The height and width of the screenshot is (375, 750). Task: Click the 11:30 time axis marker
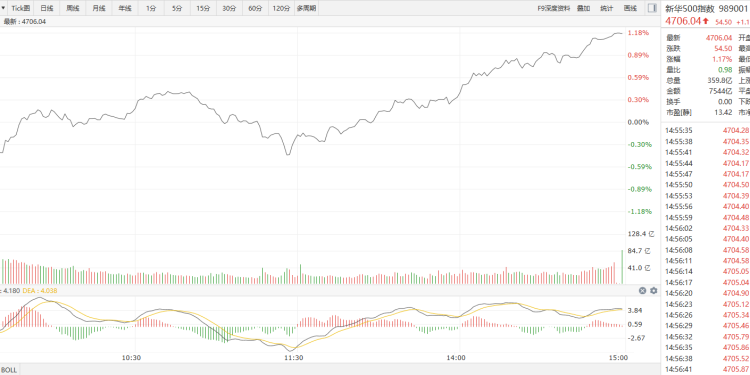coord(294,358)
